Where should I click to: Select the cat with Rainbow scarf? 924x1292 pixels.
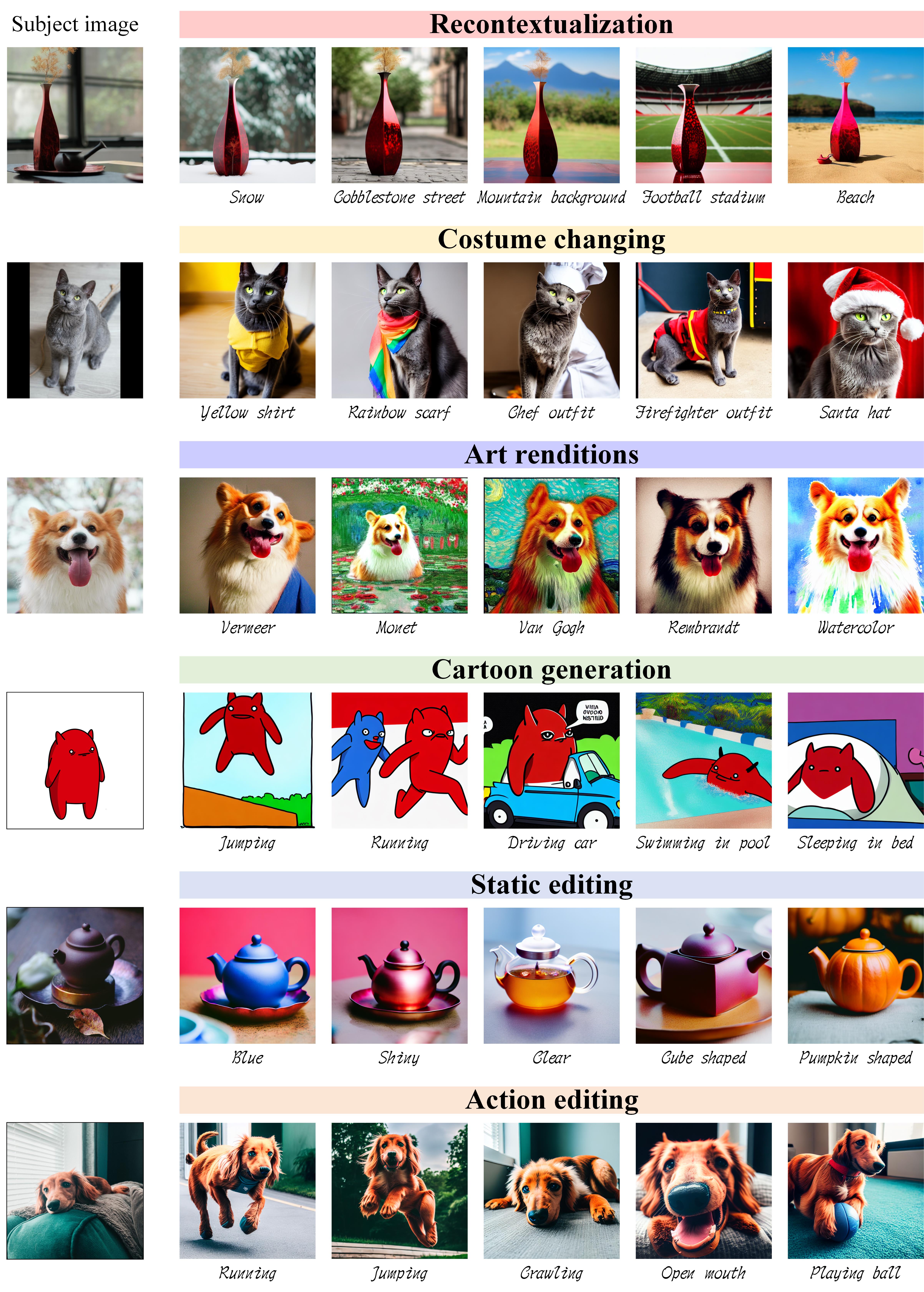point(399,330)
